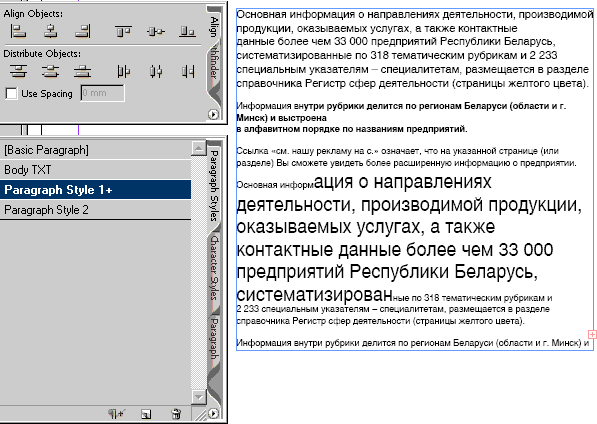597x424 pixels.
Task: Distribute right edges of objects
Action: tap(188, 71)
